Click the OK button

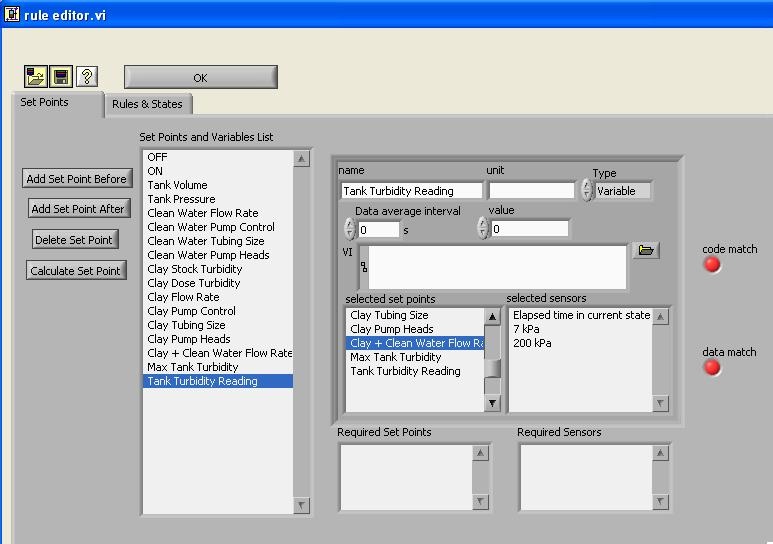pyautogui.click(x=201, y=77)
